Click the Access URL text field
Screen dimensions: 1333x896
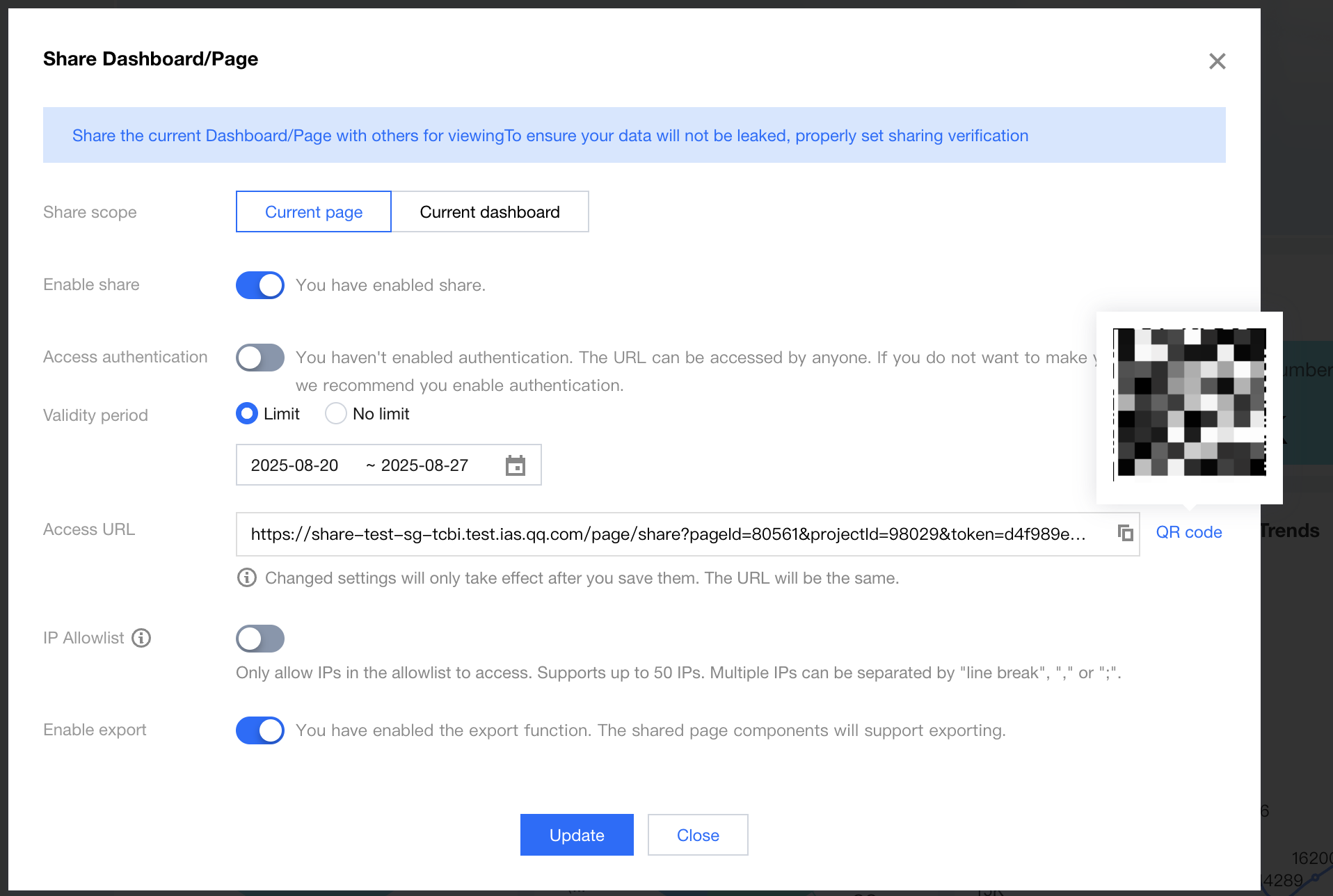668,534
